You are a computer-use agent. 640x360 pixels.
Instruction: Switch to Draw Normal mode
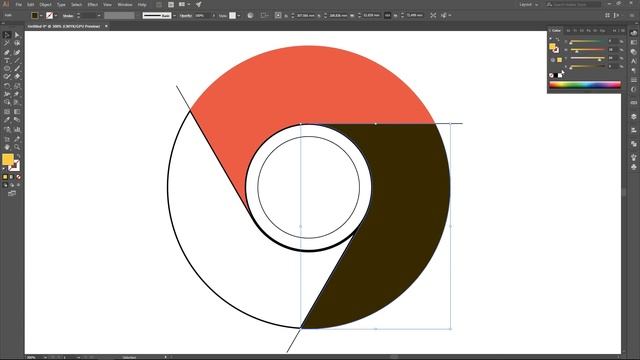click(5, 185)
